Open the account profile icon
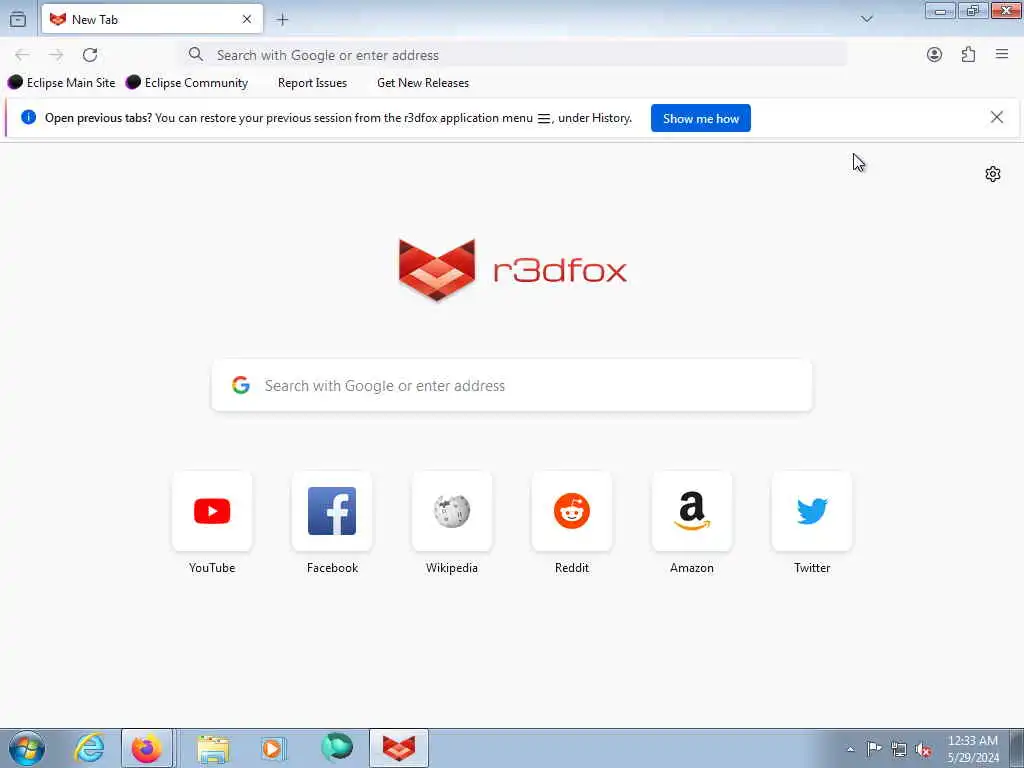The height and width of the screenshot is (768, 1024). coord(935,55)
